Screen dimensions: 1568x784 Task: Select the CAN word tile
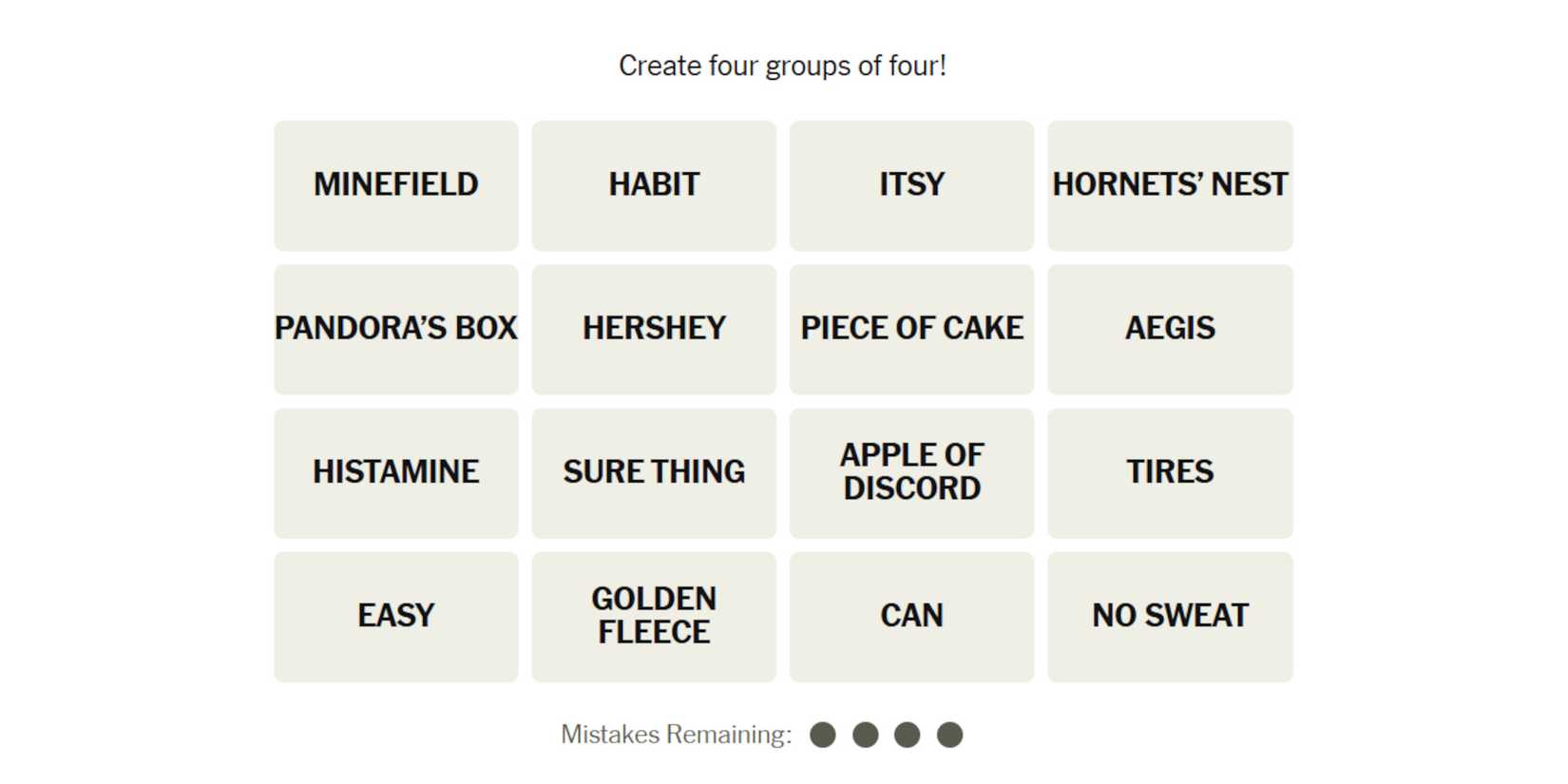tap(911, 616)
